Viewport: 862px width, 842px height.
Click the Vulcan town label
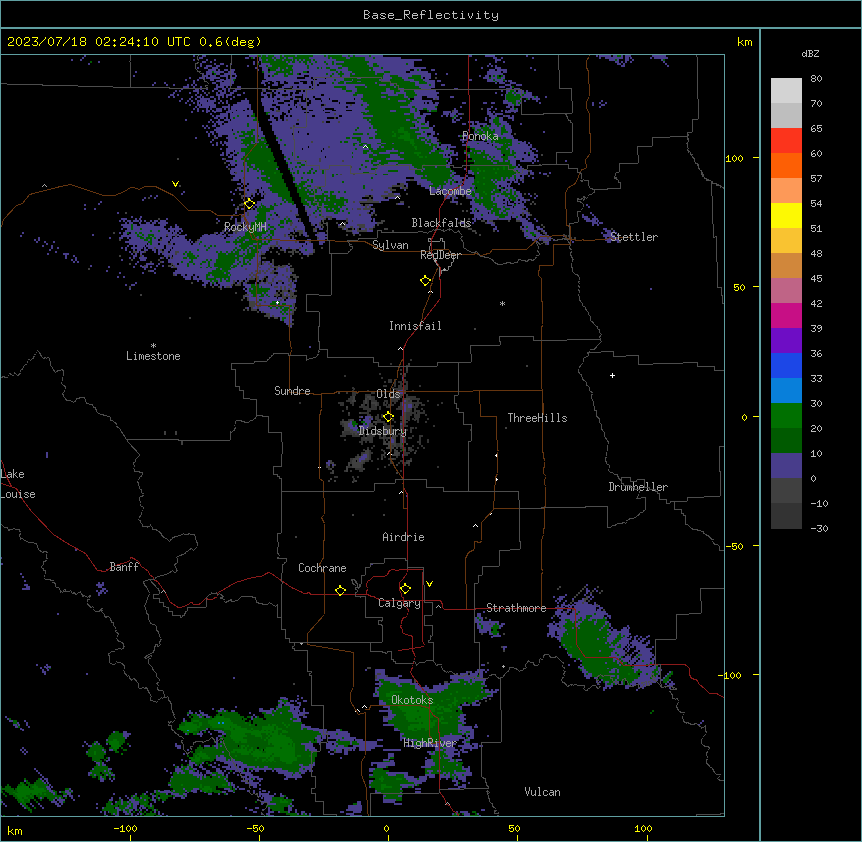point(542,792)
